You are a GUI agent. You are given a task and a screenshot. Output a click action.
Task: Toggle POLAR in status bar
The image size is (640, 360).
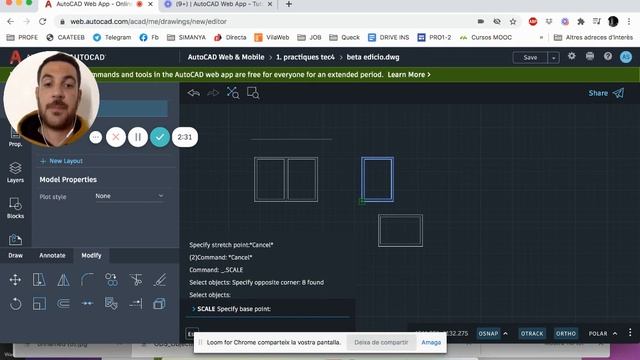pos(598,333)
